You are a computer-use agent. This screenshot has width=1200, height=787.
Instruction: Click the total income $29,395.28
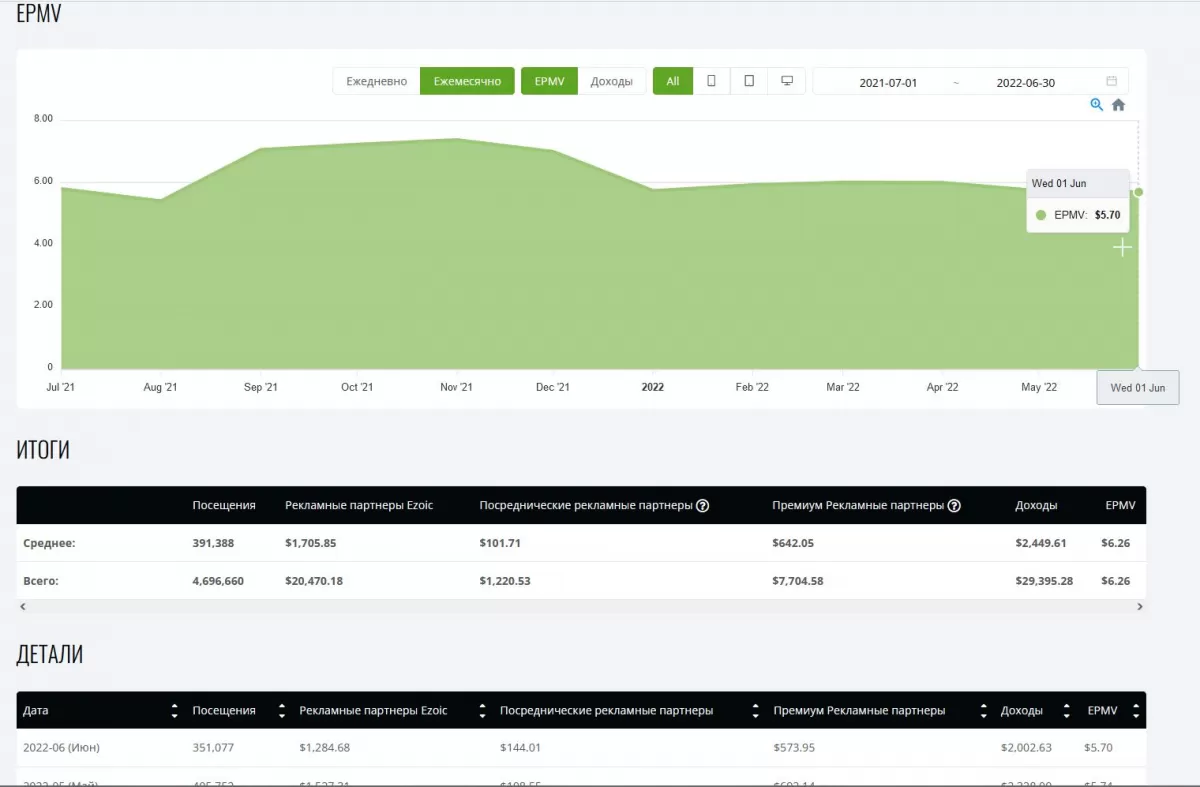(1044, 581)
